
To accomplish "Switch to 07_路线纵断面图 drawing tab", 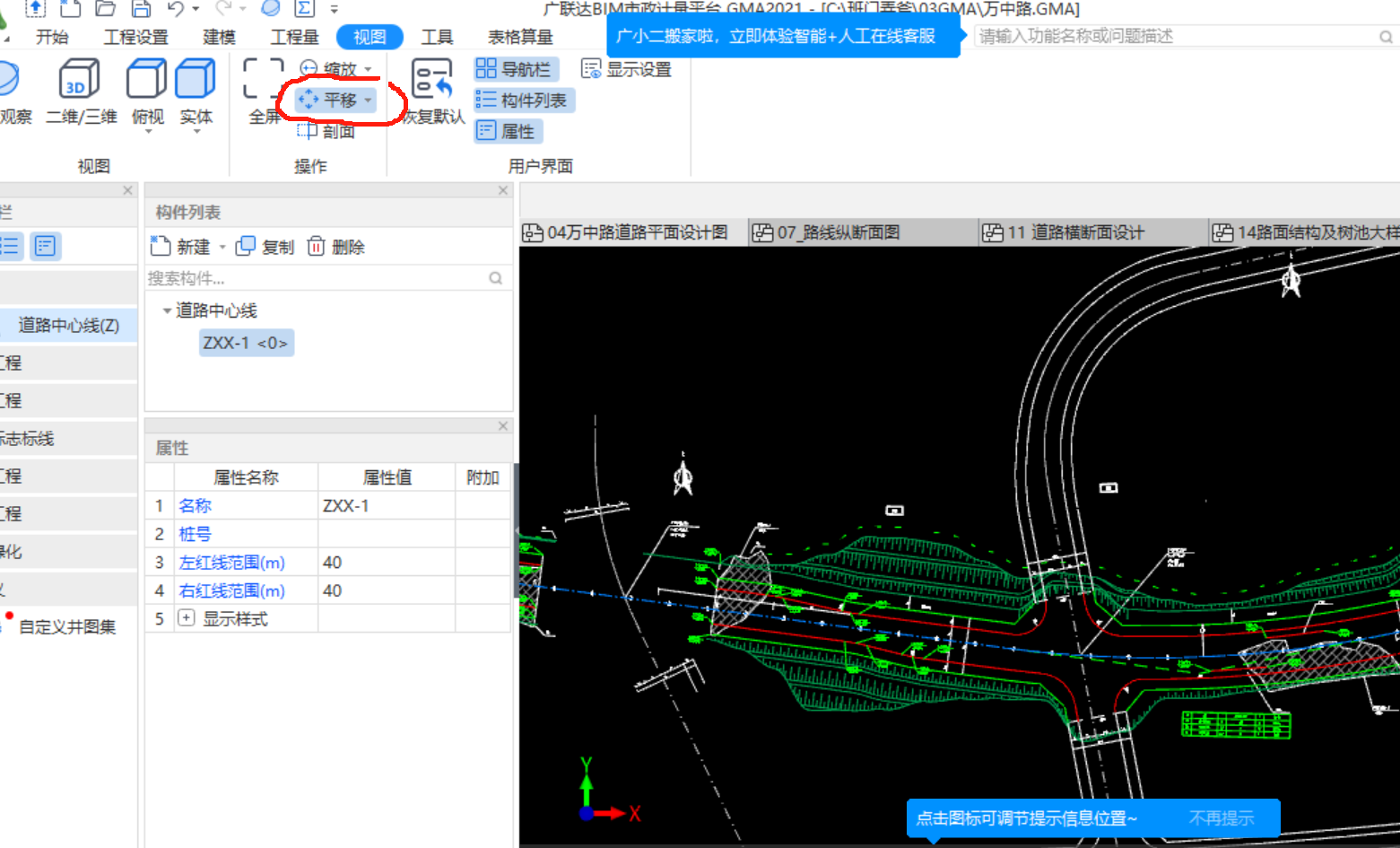I will coord(863,232).
